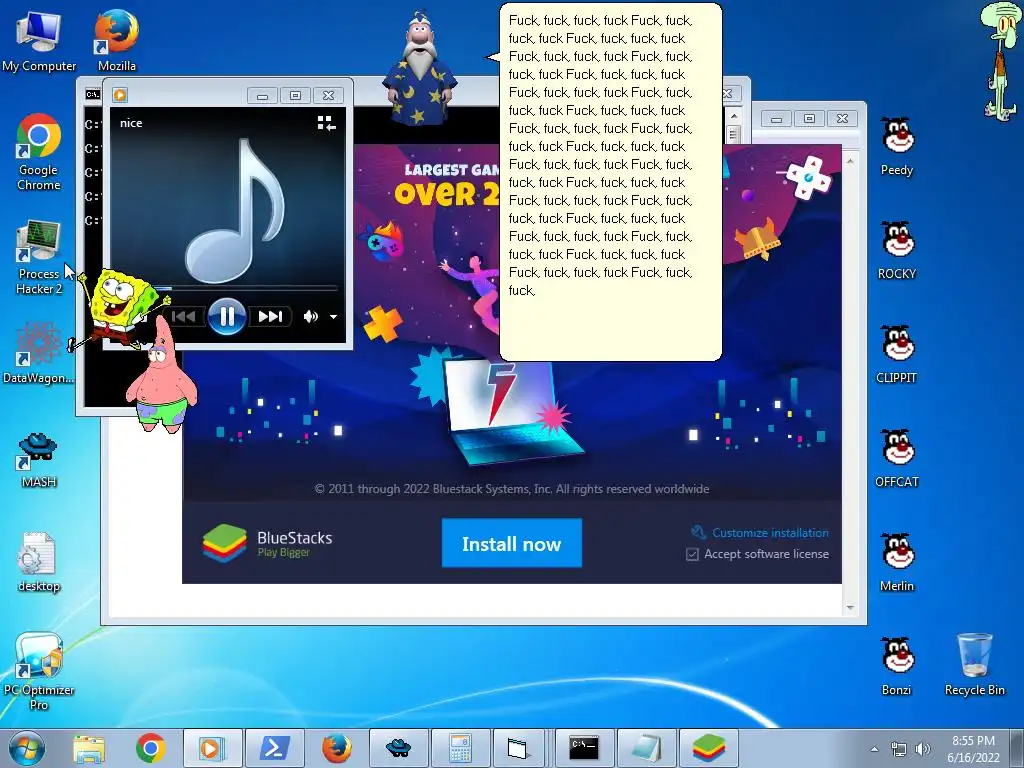Open Mozilla Firefox desktop shortcut

(117, 39)
